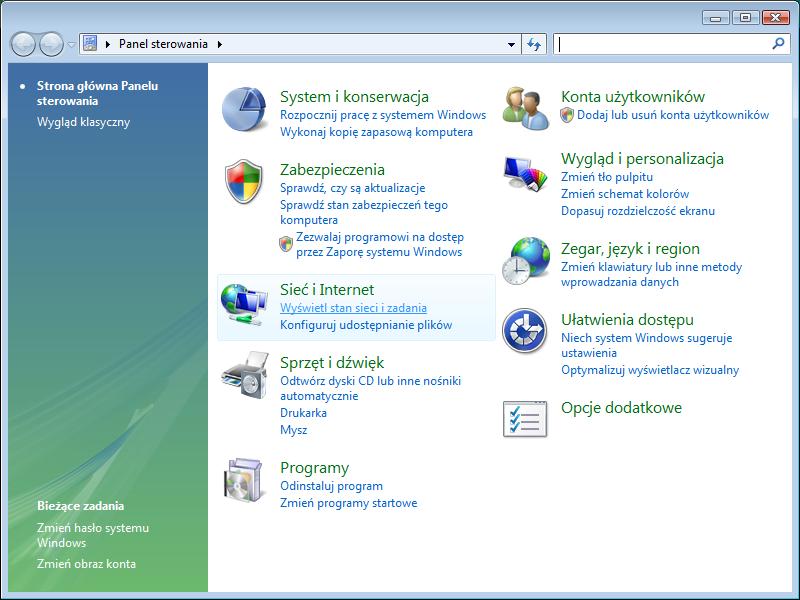Click the Zabezpieczenia shield icon
The height and width of the screenshot is (600, 800).
tap(244, 182)
